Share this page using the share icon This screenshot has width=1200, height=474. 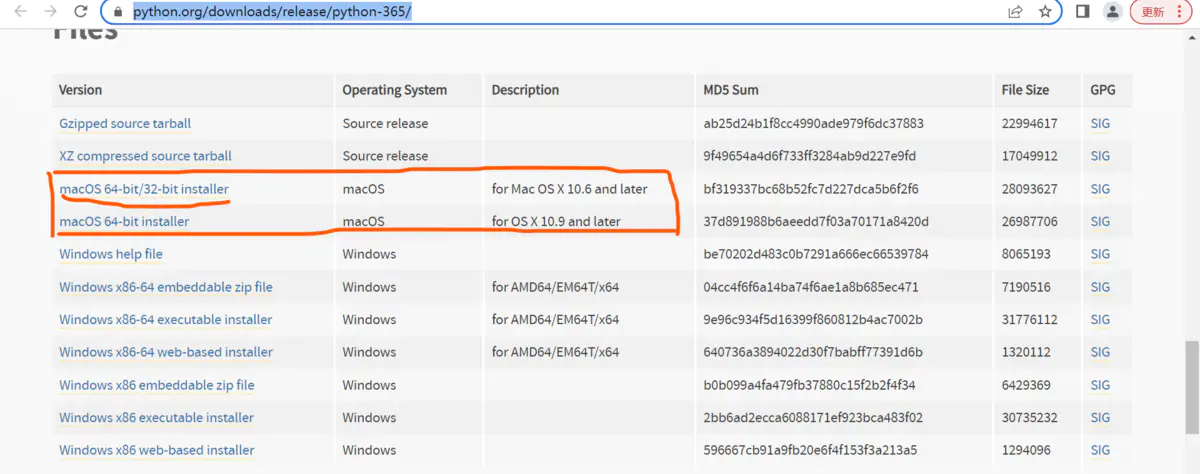1015,12
